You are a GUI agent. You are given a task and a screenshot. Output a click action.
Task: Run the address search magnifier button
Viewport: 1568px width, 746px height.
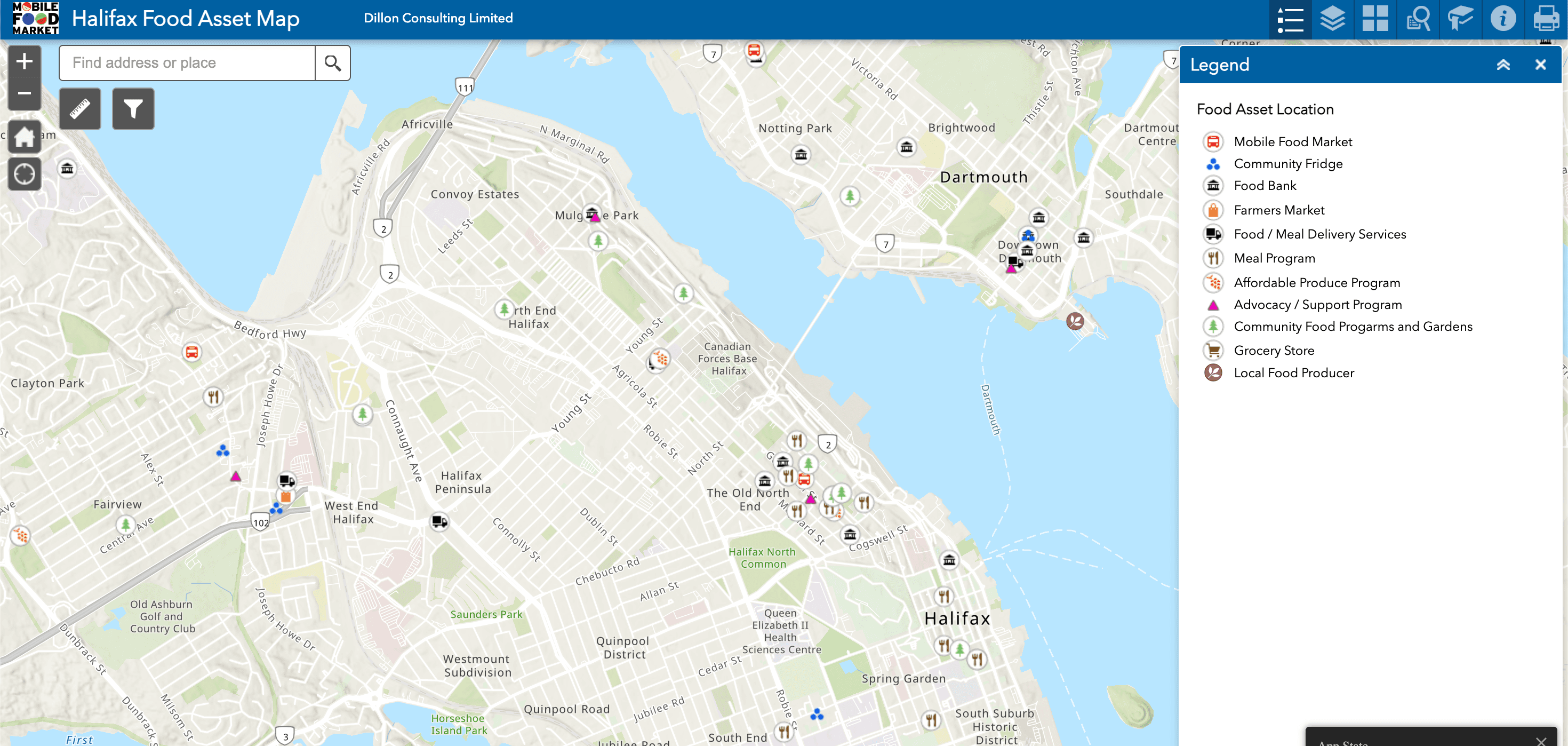pyautogui.click(x=332, y=63)
